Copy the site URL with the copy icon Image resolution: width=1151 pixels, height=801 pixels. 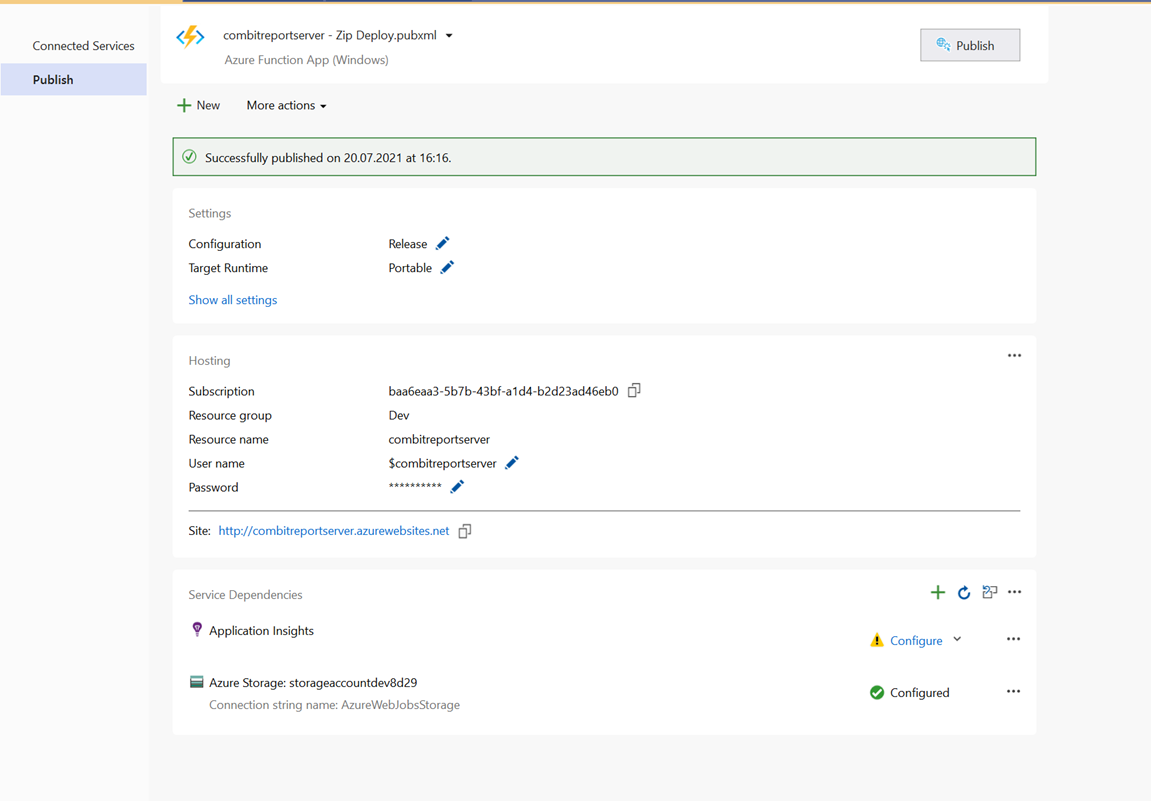click(x=464, y=530)
